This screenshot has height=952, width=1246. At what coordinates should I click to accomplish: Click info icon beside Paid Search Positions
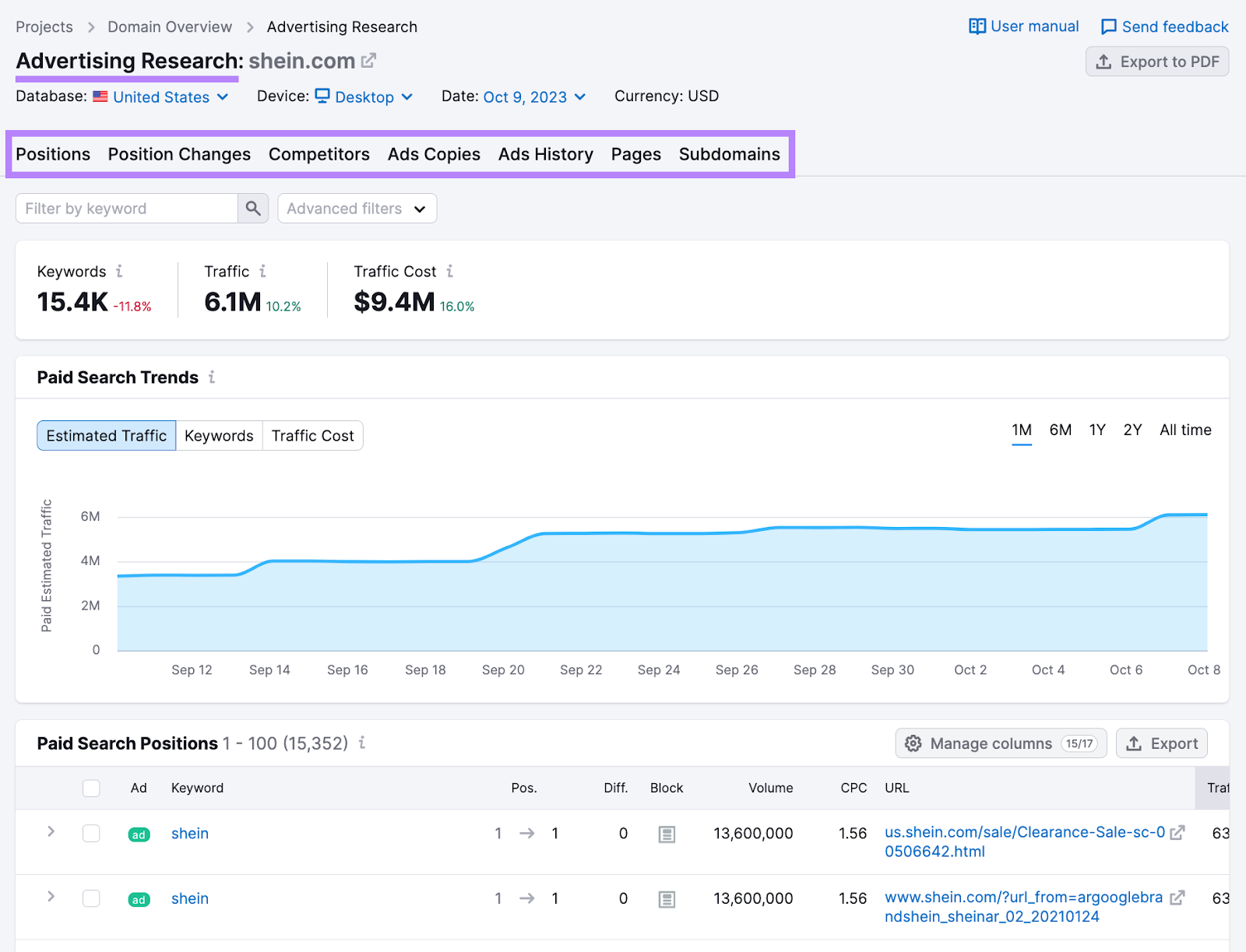[x=362, y=743]
